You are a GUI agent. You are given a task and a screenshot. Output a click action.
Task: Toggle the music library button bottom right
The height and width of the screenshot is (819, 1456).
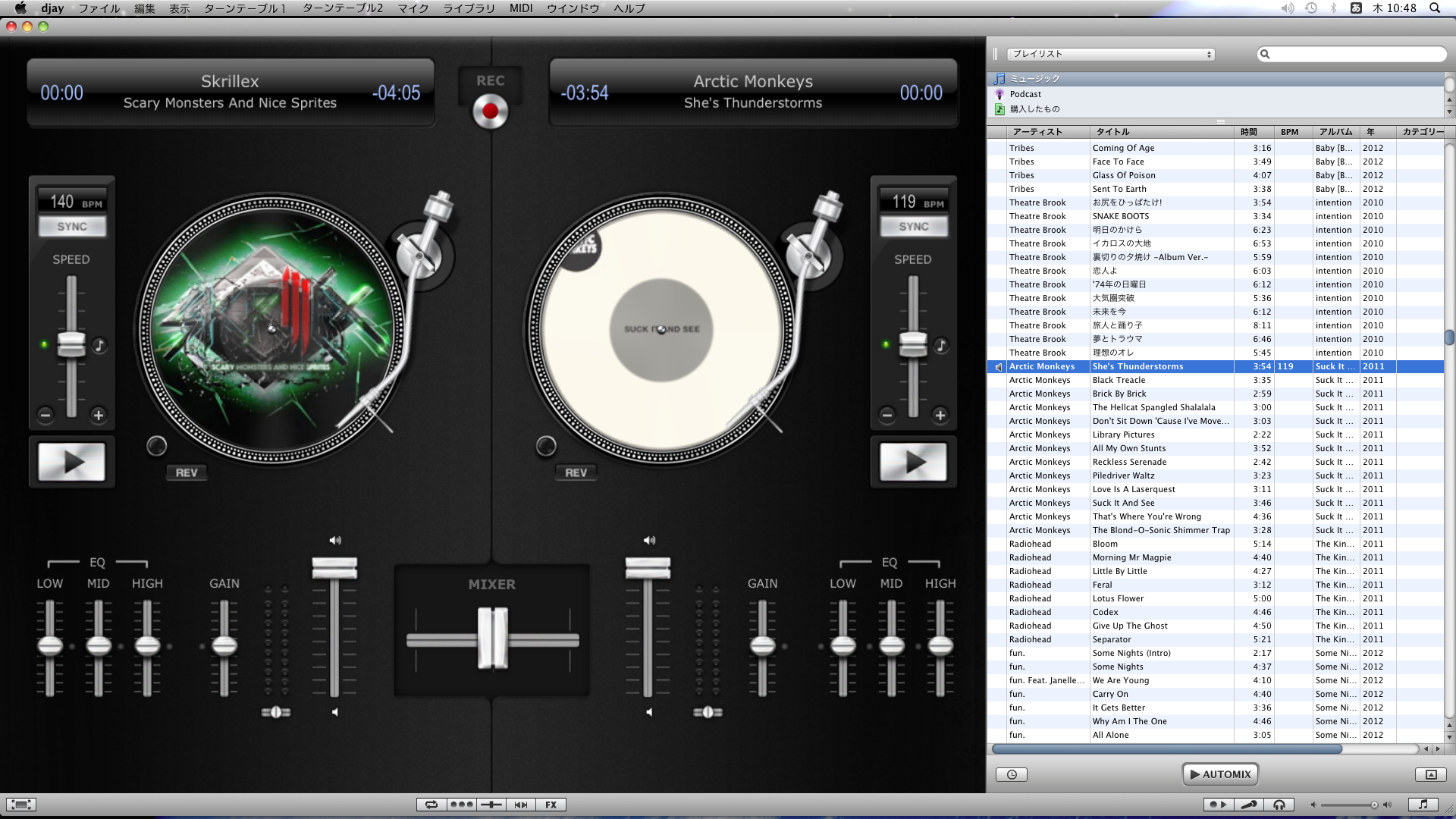[1423, 805]
